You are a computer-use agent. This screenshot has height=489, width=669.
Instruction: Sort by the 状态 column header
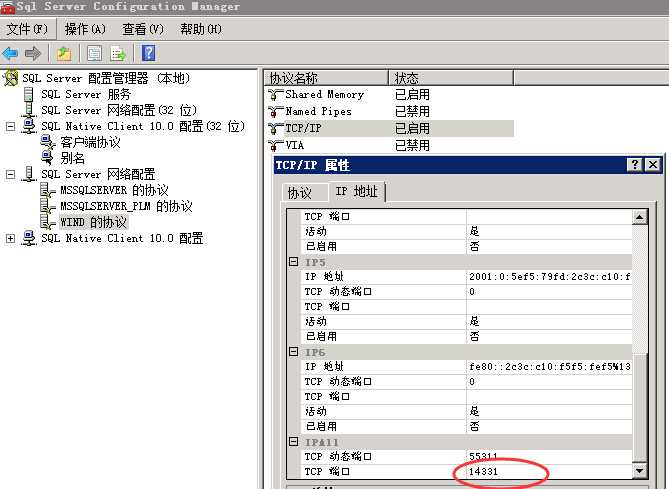tap(451, 78)
